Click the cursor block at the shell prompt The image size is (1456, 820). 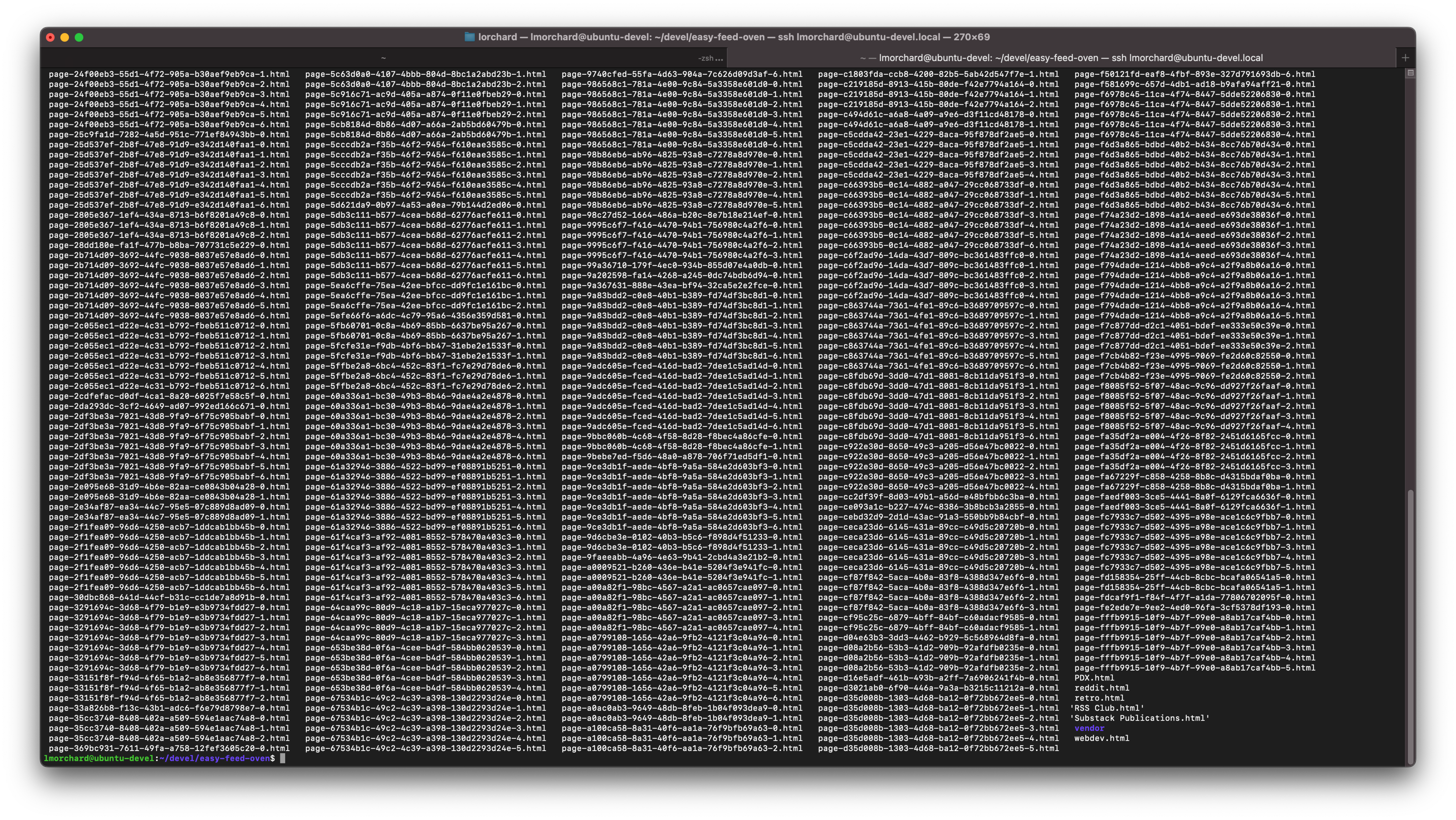(283, 759)
